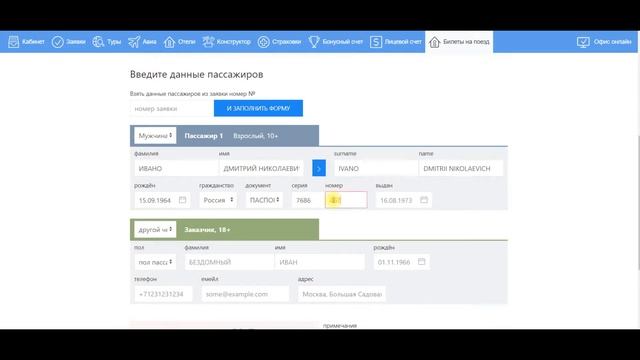Open the Бонусный счет icon
640x360 pixels.
point(314,42)
